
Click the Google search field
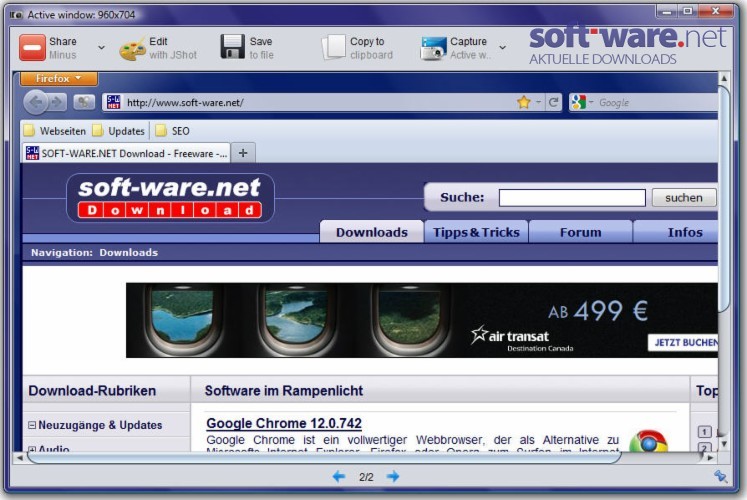click(x=657, y=103)
